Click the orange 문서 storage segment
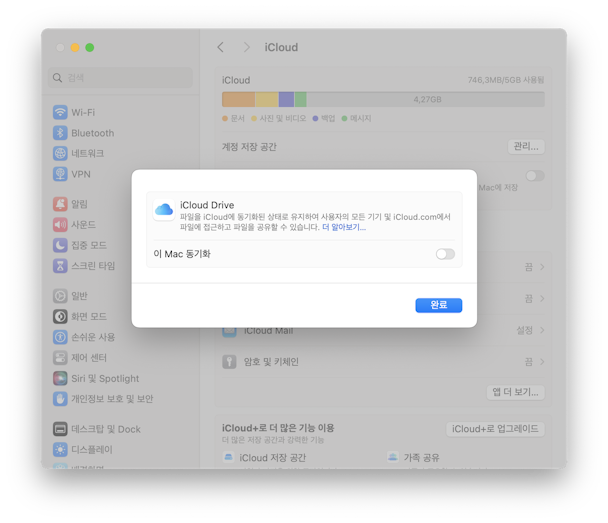608x523 pixels. point(238,99)
